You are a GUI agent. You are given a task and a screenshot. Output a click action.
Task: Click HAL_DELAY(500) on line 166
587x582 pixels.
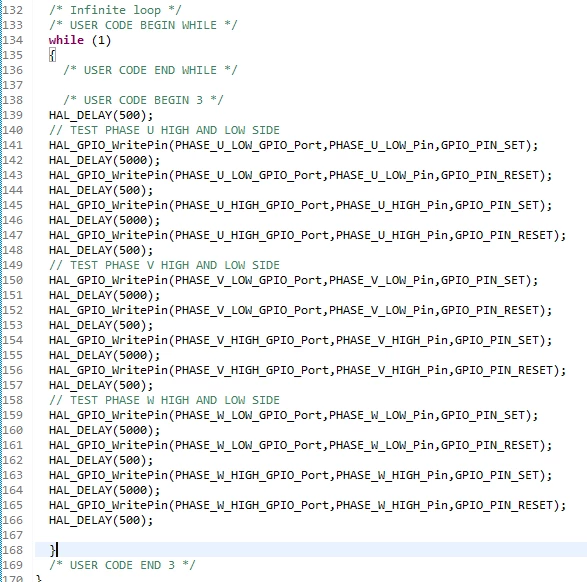pos(101,520)
